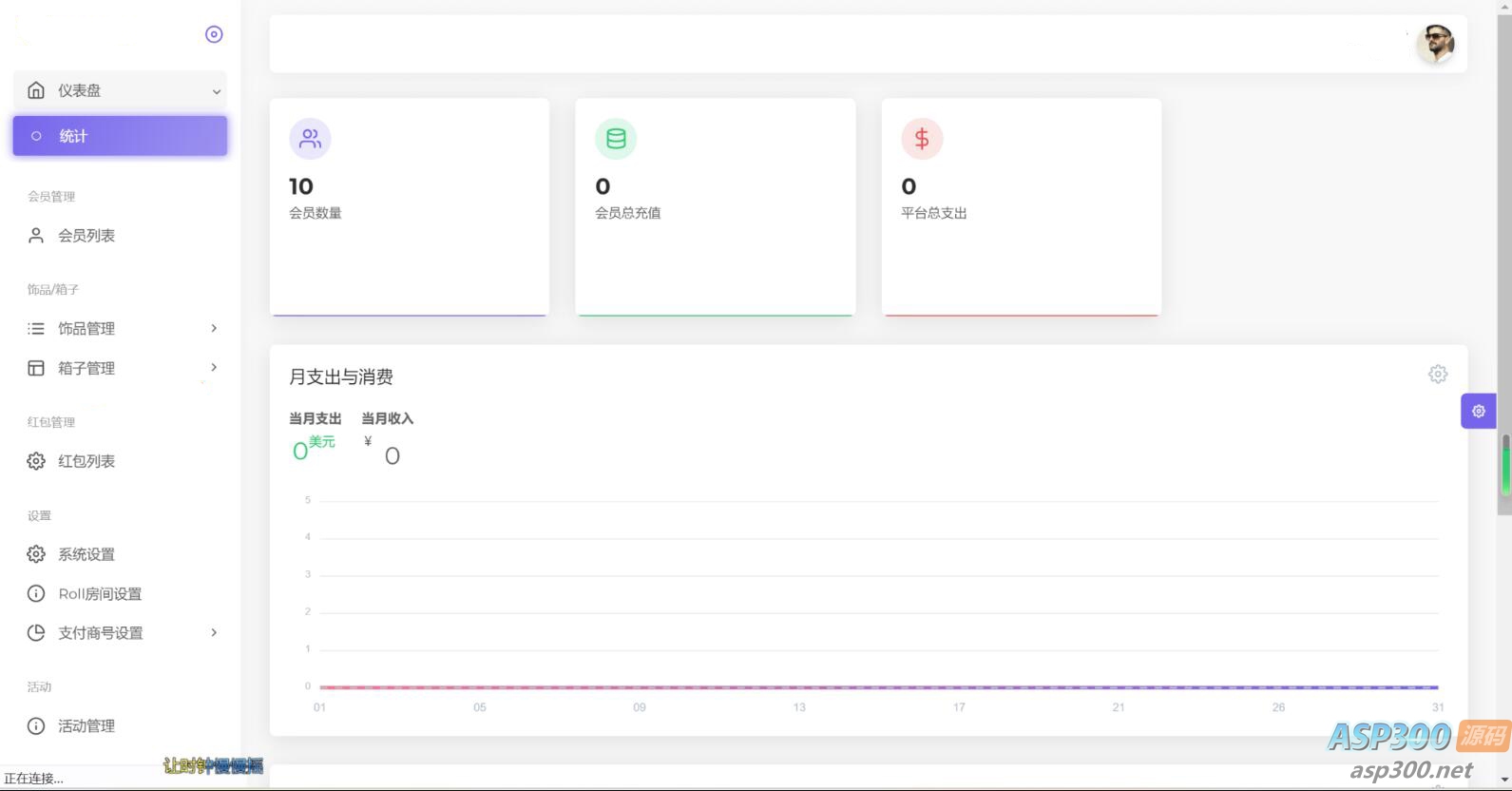Click the home icon beside 仪表盘
The height and width of the screenshot is (791, 1512).
[36, 90]
